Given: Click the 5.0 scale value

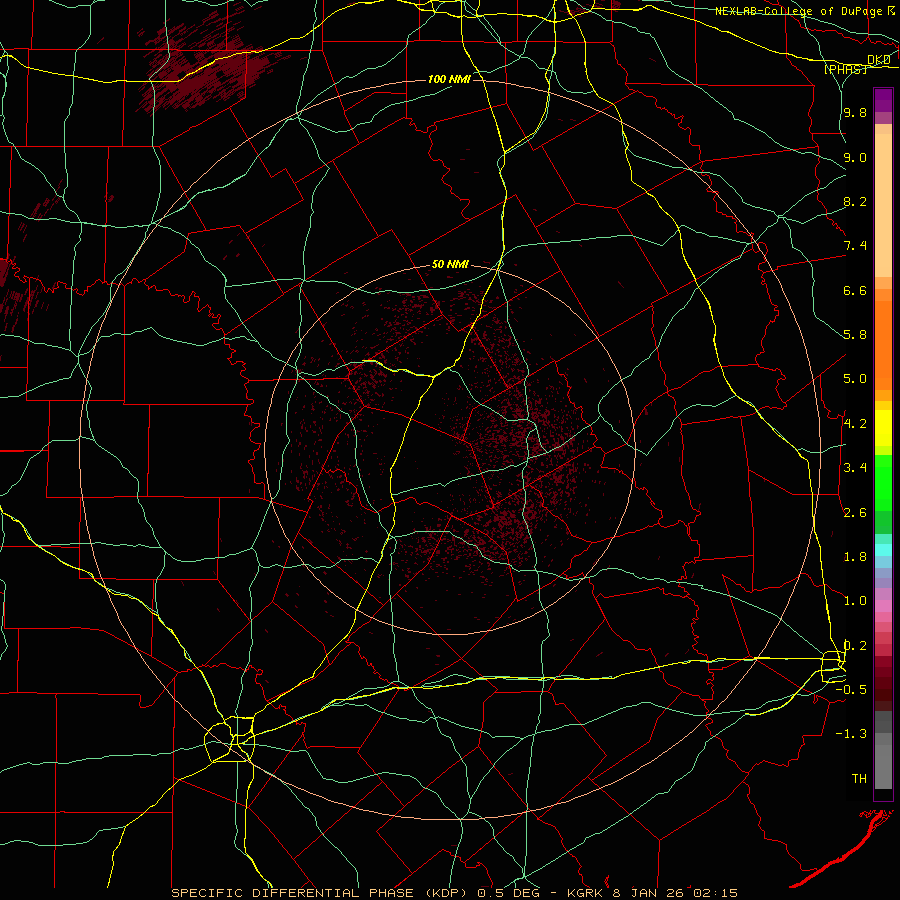Looking at the screenshot, I should 855,379.
